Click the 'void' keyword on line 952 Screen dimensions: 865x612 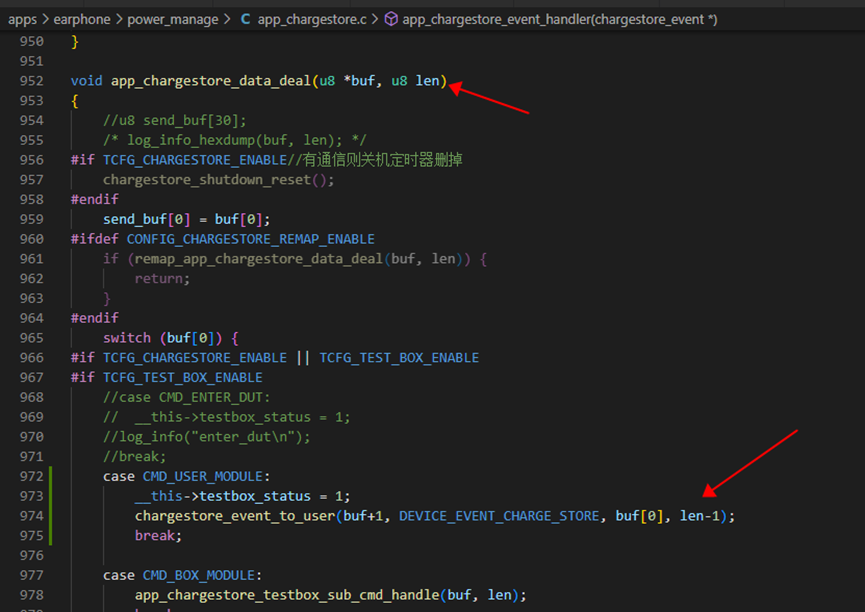click(x=87, y=81)
